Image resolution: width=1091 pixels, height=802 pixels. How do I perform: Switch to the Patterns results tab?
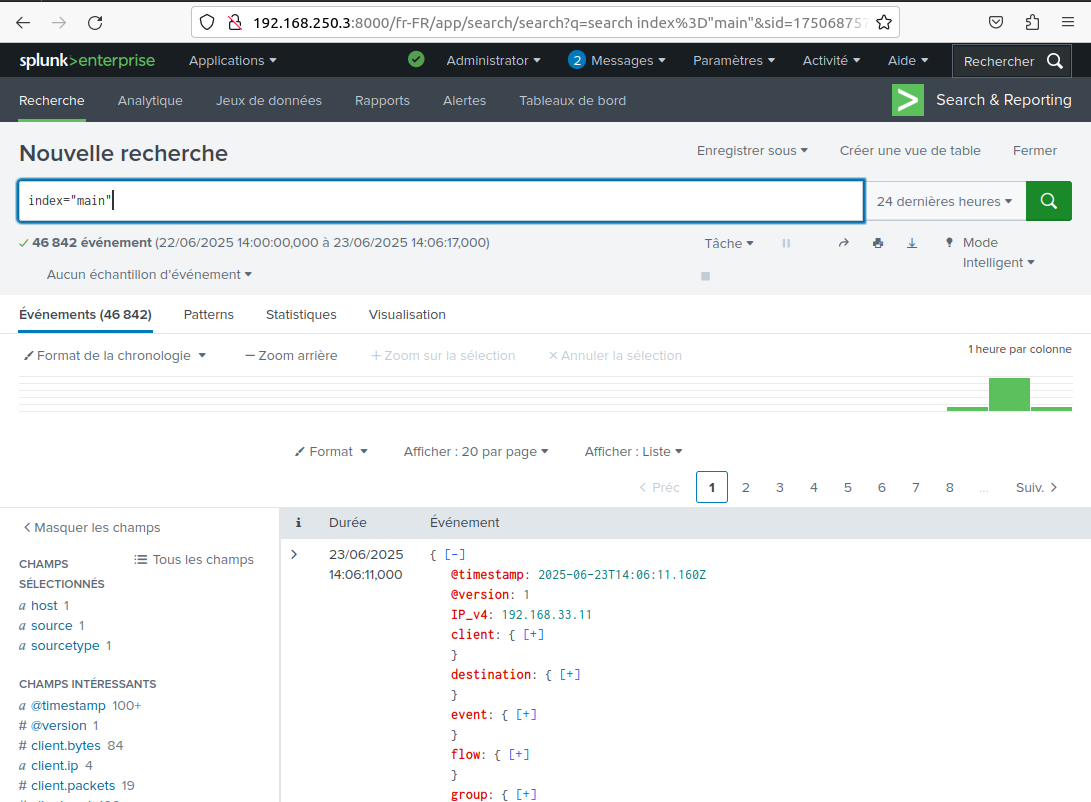[209, 314]
